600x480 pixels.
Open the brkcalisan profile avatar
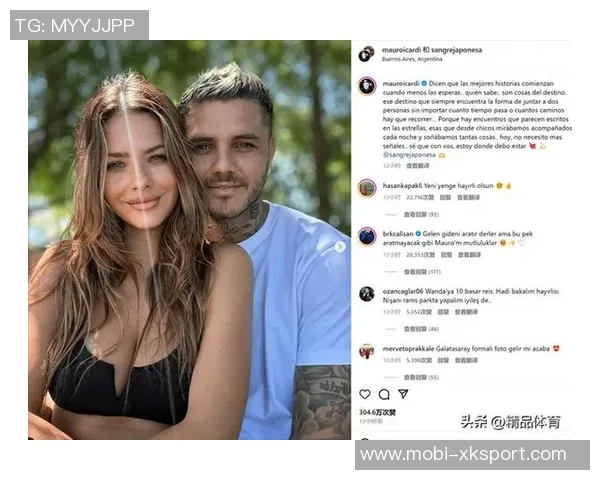367,236
